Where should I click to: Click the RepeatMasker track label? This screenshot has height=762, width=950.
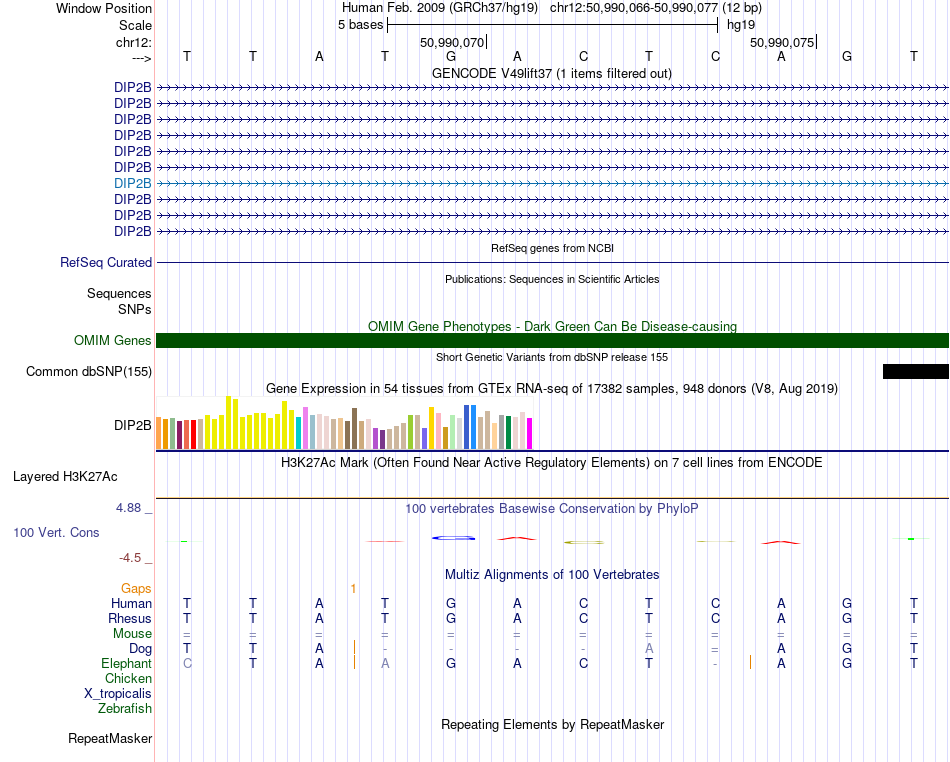(110, 738)
